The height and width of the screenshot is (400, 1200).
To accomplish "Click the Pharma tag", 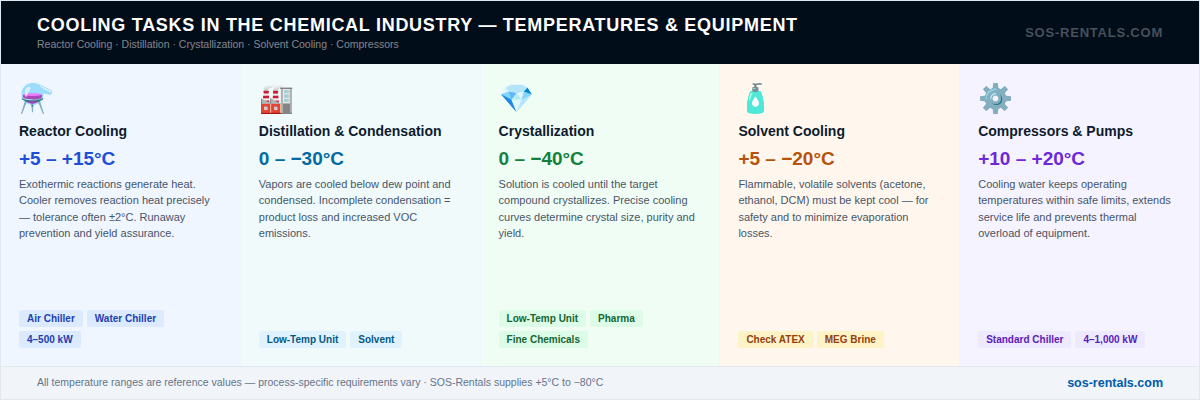I will (x=616, y=319).
